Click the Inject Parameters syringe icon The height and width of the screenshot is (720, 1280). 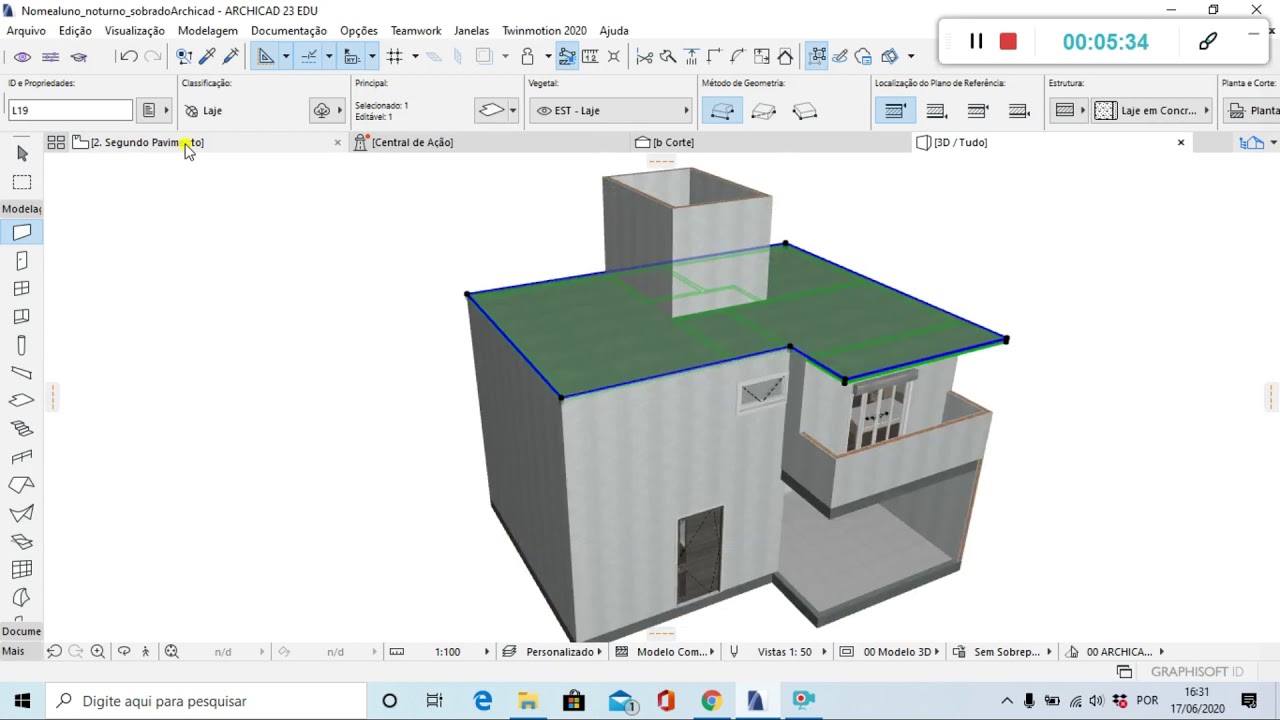pyautogui.click(x=231, y=56)
